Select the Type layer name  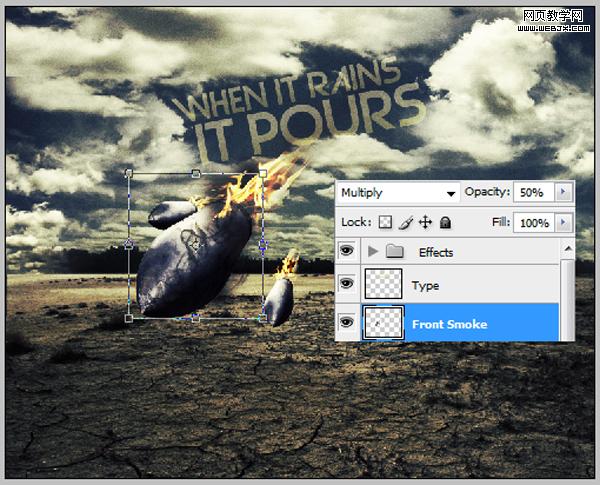point(425,286)
